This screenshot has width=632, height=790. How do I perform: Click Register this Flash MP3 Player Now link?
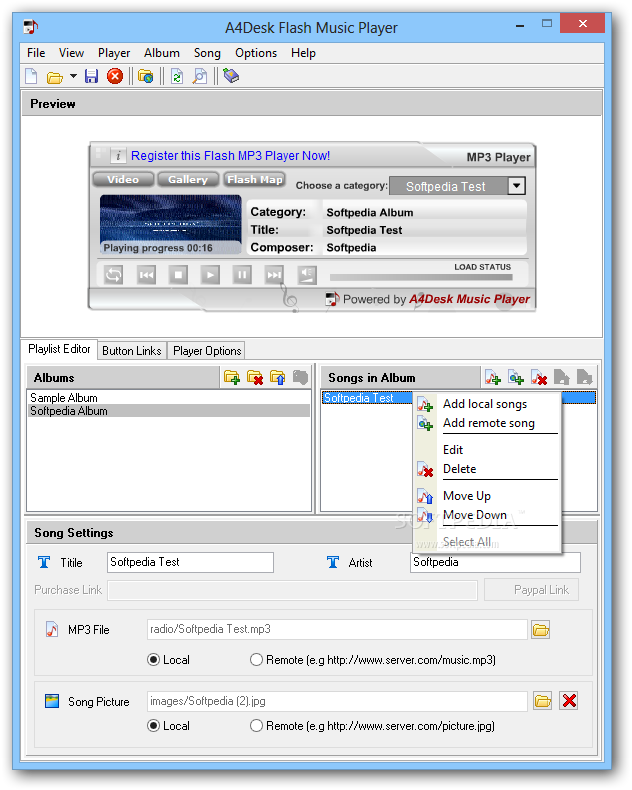(230, 156)
